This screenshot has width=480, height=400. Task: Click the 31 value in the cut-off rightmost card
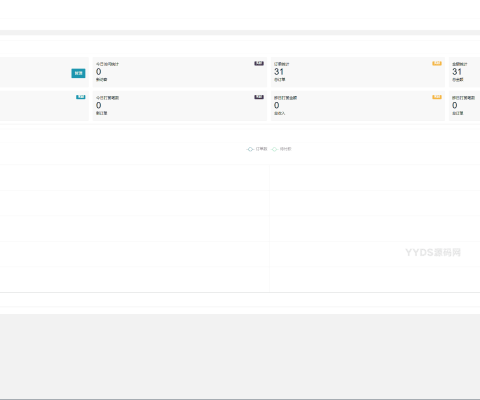tap(457, 72)
